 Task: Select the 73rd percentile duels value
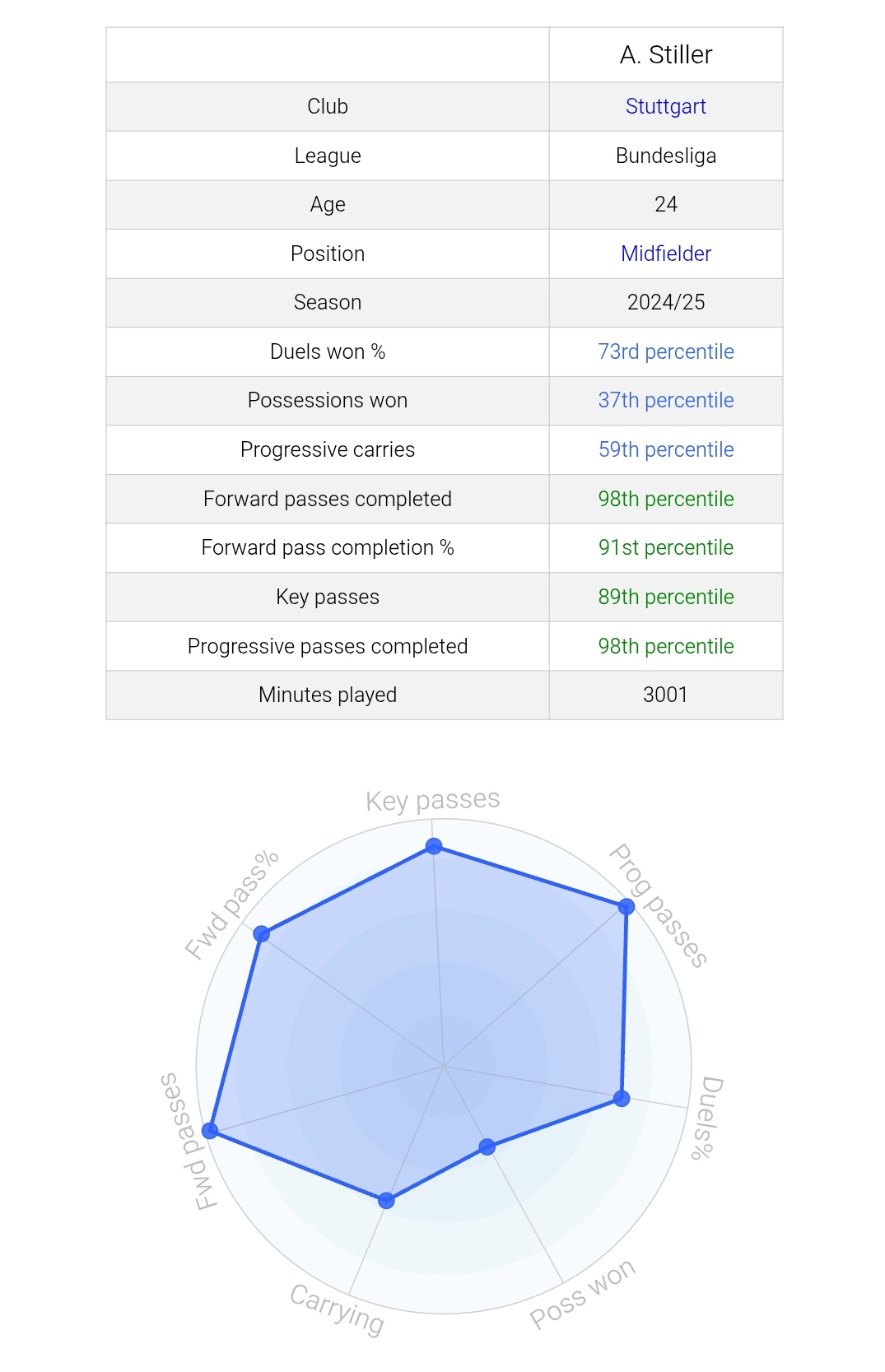[665, 351]
